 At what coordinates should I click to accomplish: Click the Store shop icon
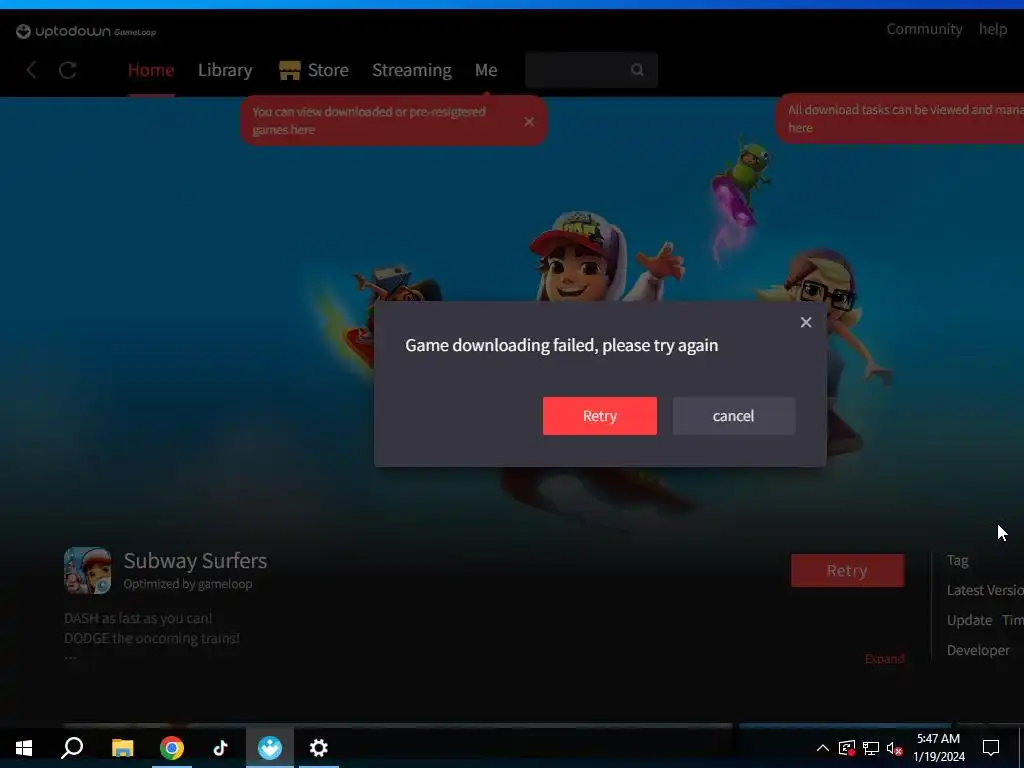(289, 70)
